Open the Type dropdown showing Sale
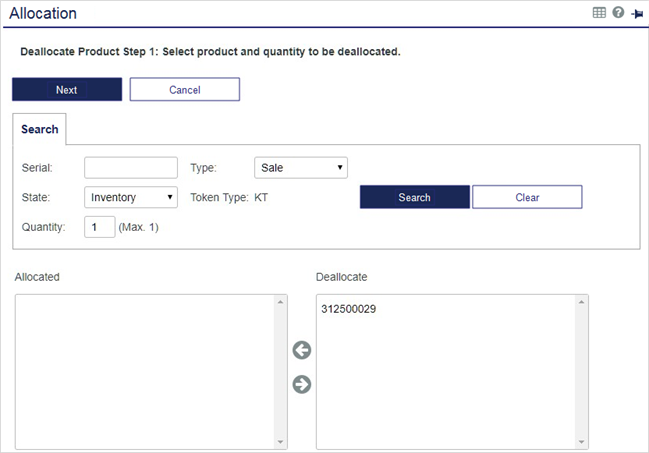Viewport: 649px width, 453px height. click(301, 168)
